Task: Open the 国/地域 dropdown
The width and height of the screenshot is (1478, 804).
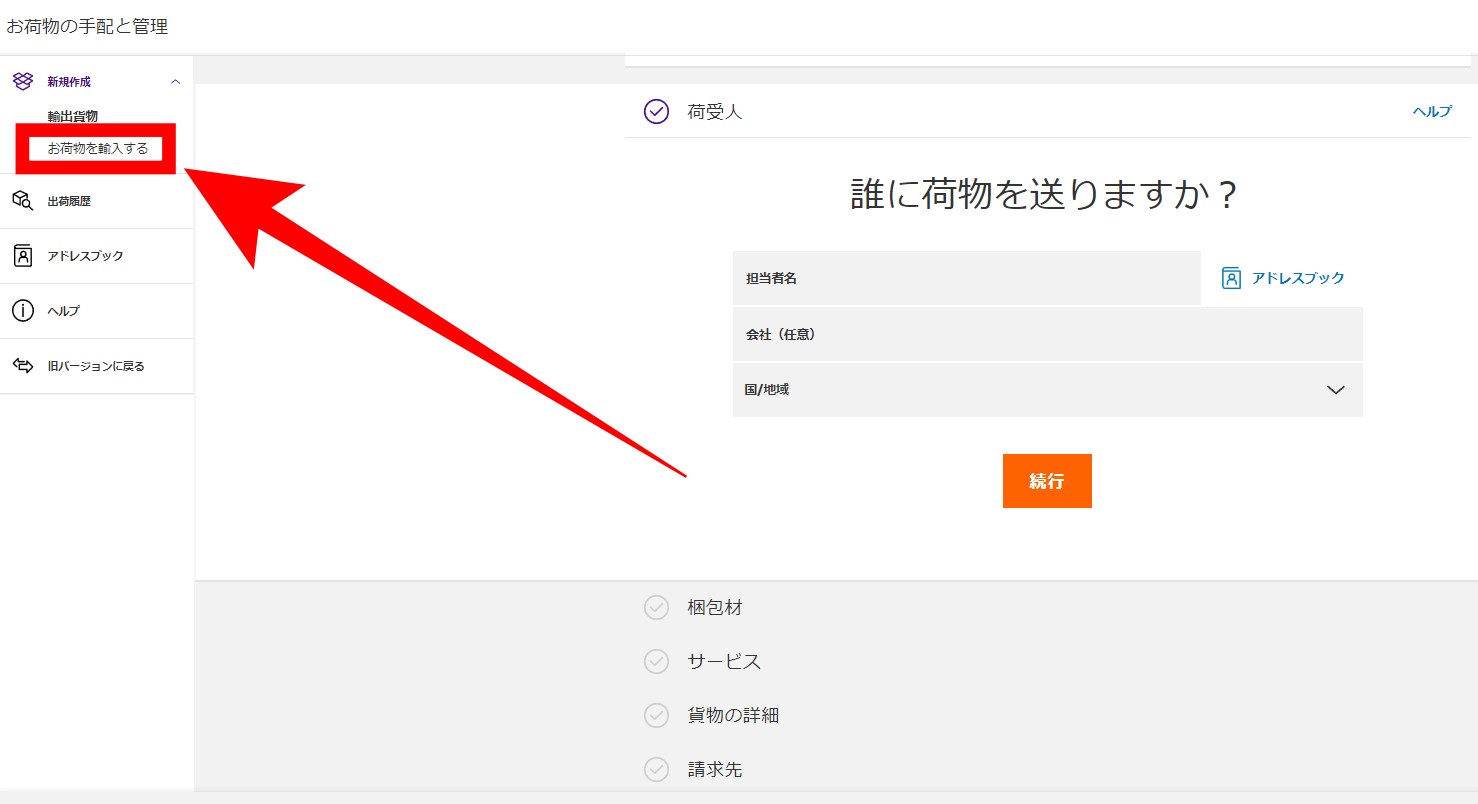Action: pos(1047,390)
